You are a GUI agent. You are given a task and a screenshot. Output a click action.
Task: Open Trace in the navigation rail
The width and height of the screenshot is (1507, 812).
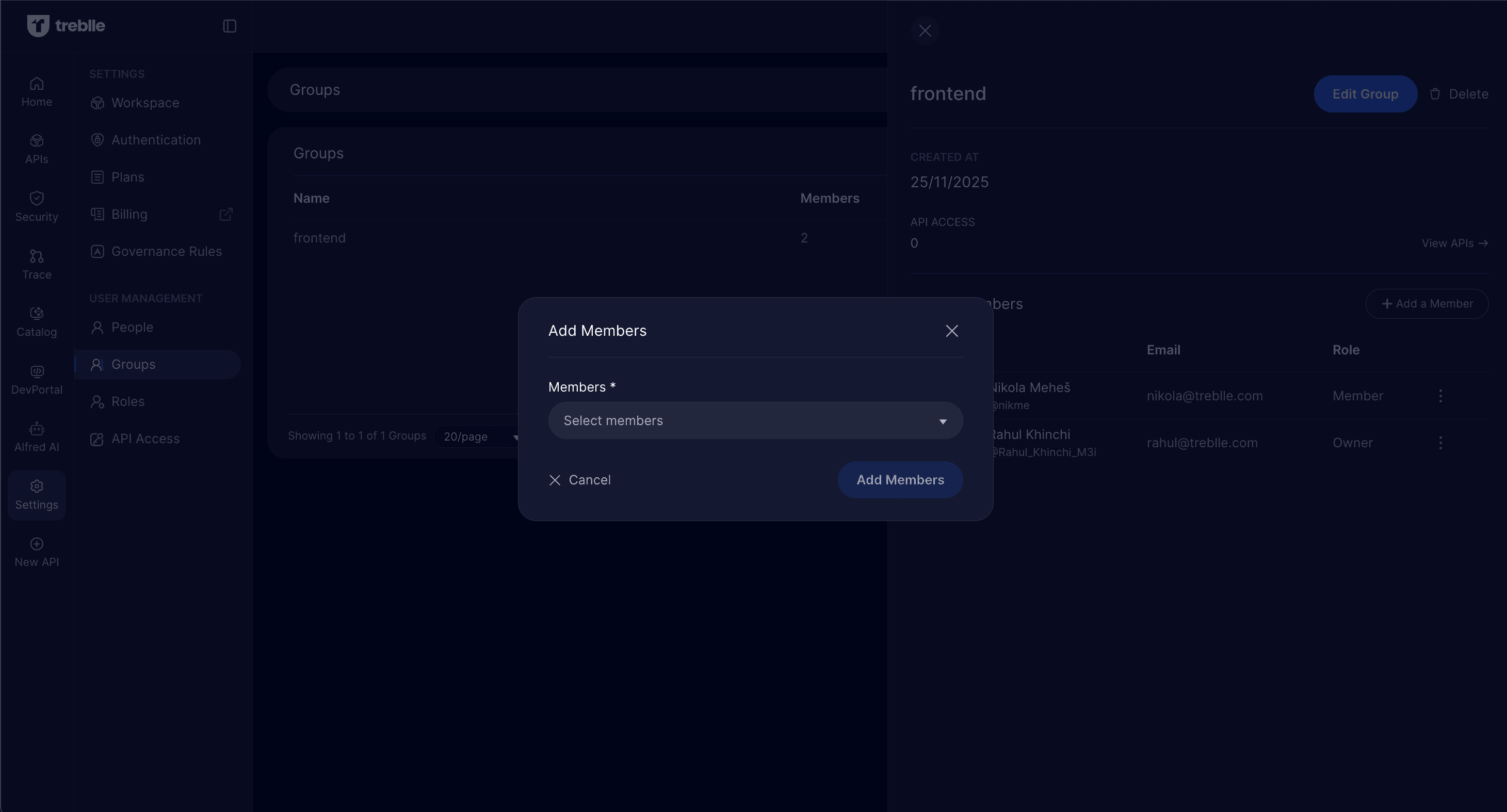coord(36,265)
